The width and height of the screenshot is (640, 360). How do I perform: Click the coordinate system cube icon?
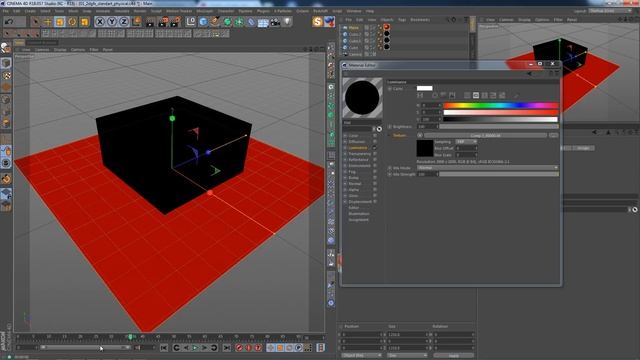click(136, 21)
